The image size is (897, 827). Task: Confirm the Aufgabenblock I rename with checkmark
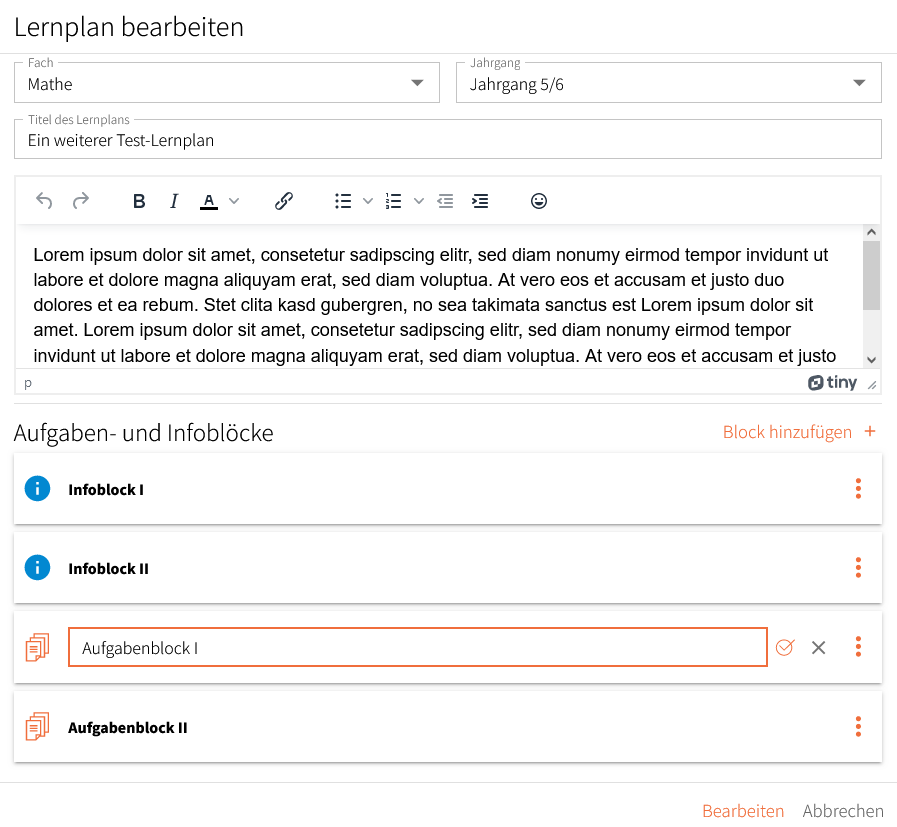[x=785, y=647]
